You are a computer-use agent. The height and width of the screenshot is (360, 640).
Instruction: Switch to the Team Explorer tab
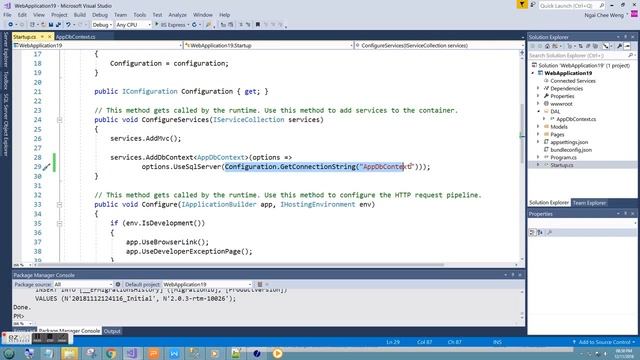pos(589,203)
